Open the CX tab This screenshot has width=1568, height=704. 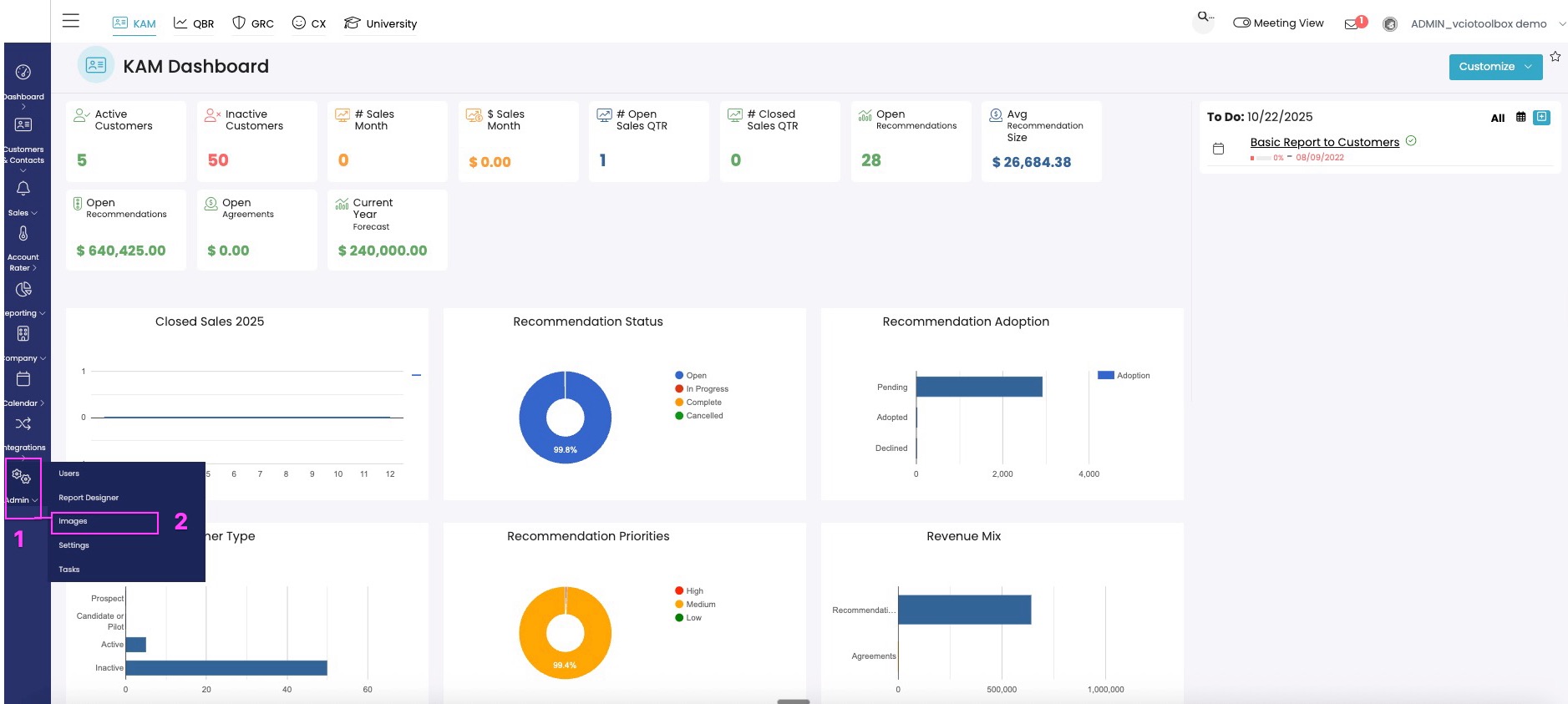[x=309, y=23]
